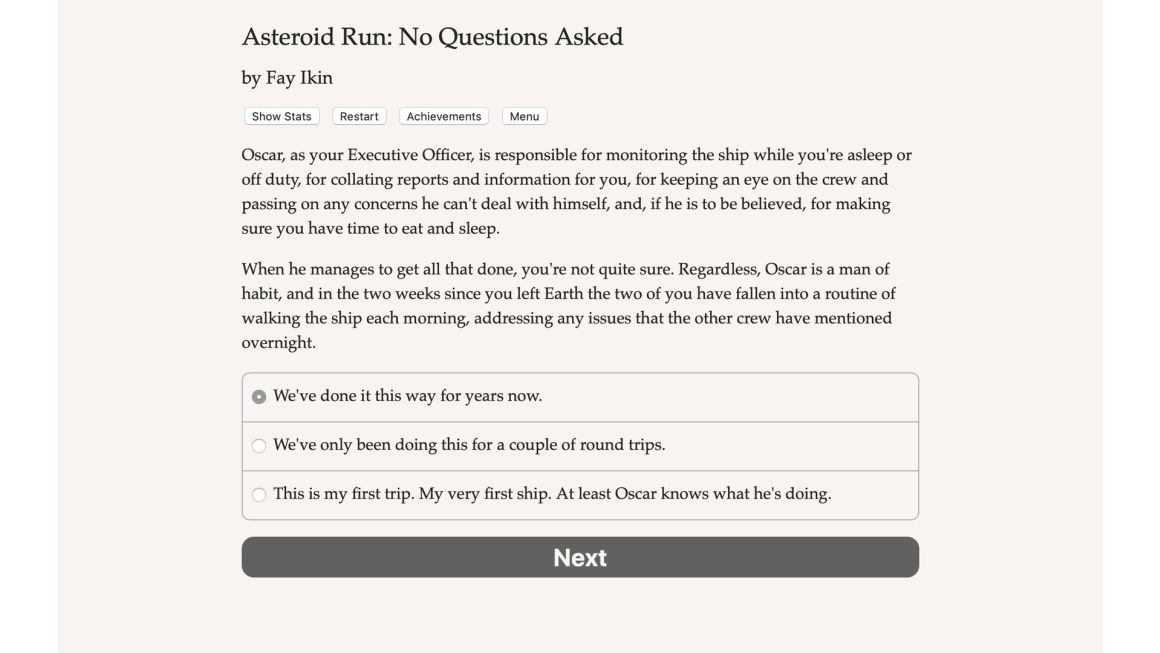Screen dimensions: 1160x653
Task: Click the title 'Asteroid Run: No Questions Asked'
Action: 432,37
